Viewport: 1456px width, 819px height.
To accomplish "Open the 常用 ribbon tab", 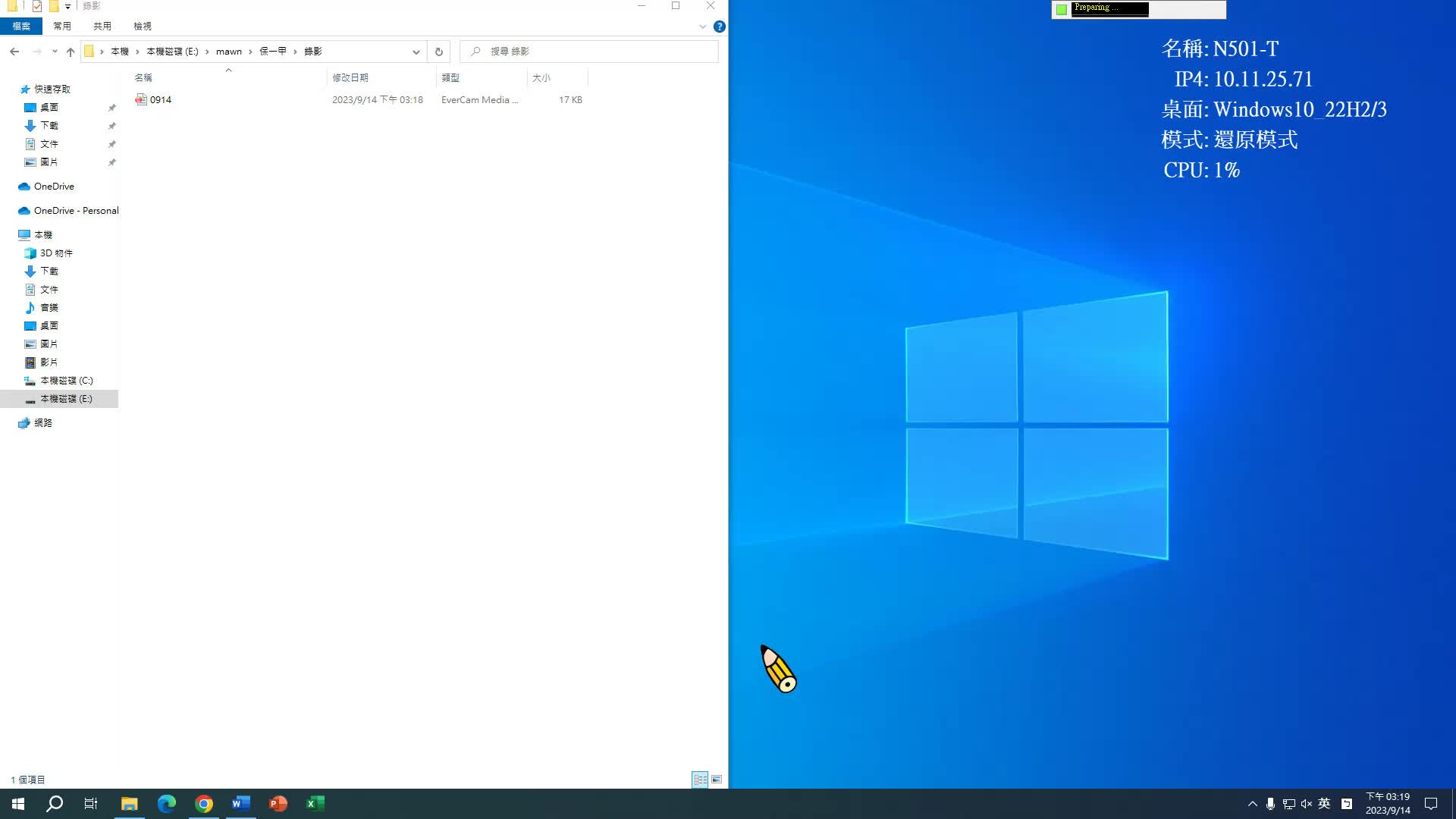I will [x=62, y=26].
